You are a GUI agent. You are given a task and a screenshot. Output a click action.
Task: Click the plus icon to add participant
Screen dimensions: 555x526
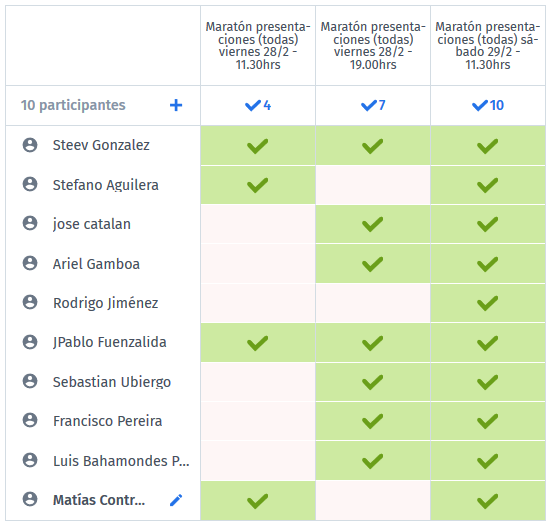point(176,105)
